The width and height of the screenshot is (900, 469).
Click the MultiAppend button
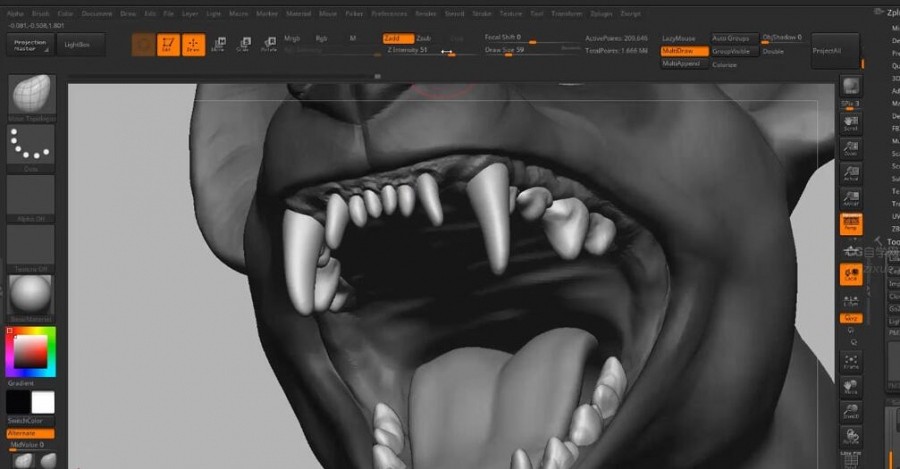click(x=684, y=64)
